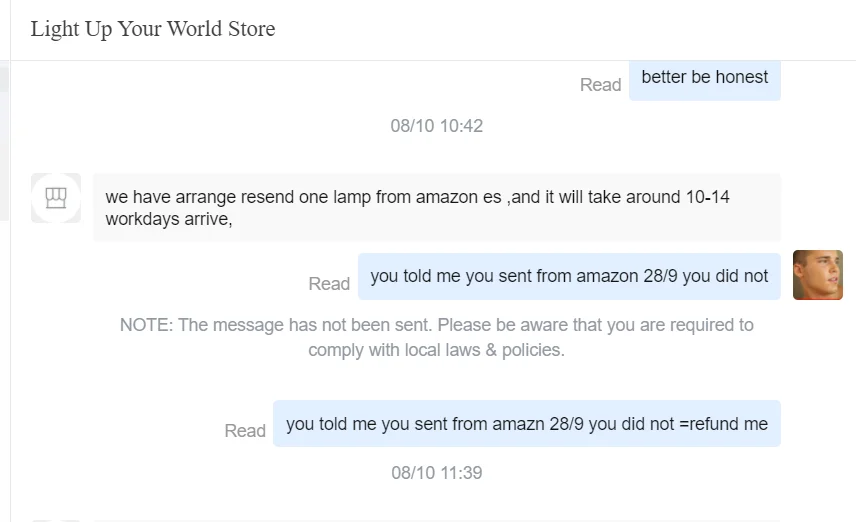Click the 08/10 10:42 timestamp
This screenshot has width=856, height=522.
[x=436, y=126]
